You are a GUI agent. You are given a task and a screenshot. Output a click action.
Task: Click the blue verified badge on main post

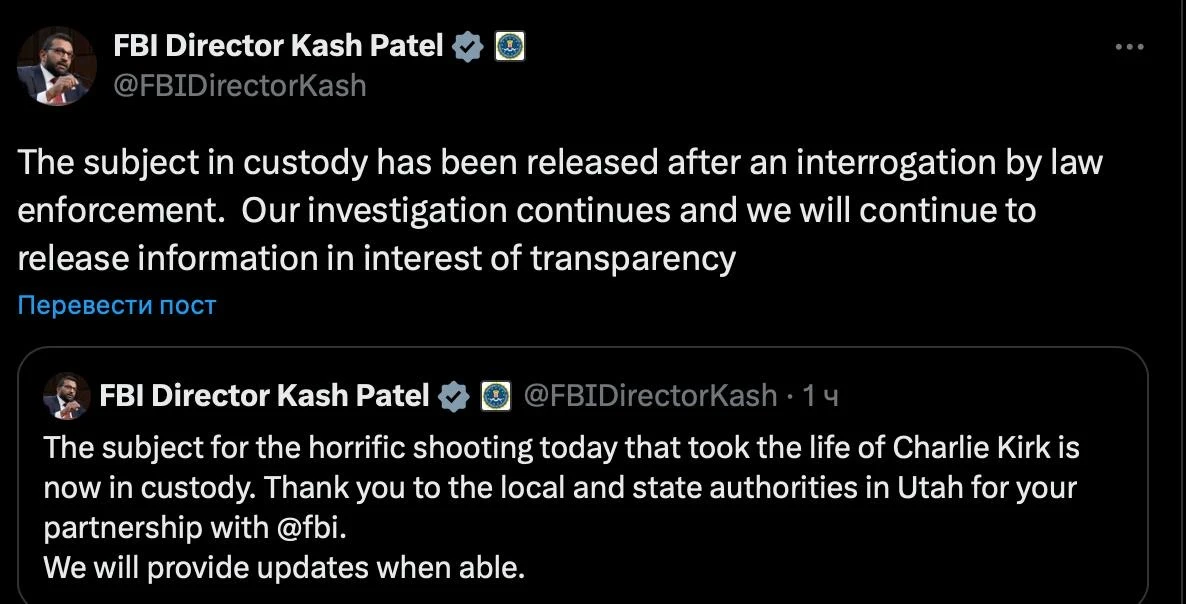pyautogui.click(x=467, y=46)
